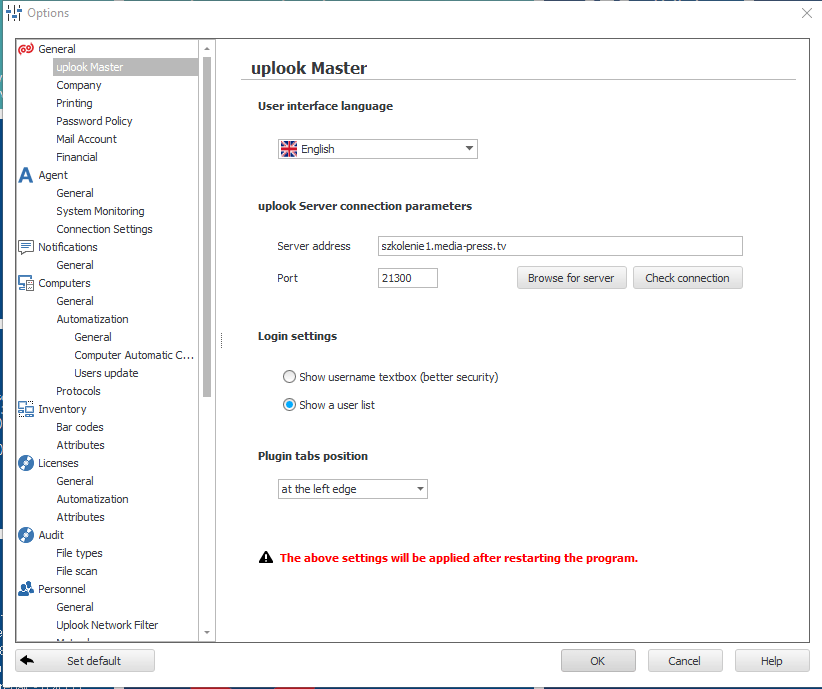Select Show a user list option
This screenshot has height=689, width=822.
click(x=289, y=405)
